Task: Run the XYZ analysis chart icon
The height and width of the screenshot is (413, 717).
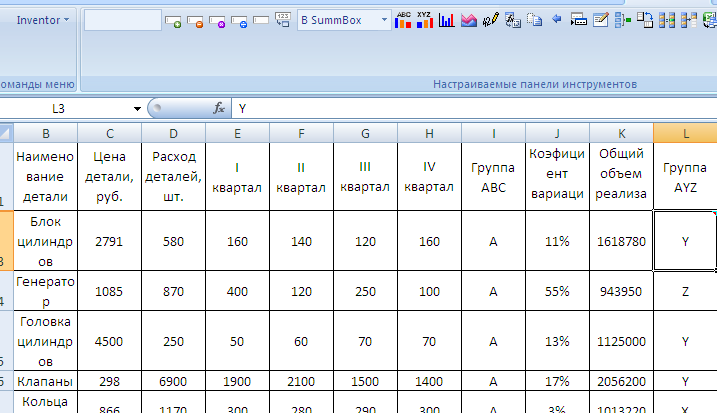Action: coord(424,20)
